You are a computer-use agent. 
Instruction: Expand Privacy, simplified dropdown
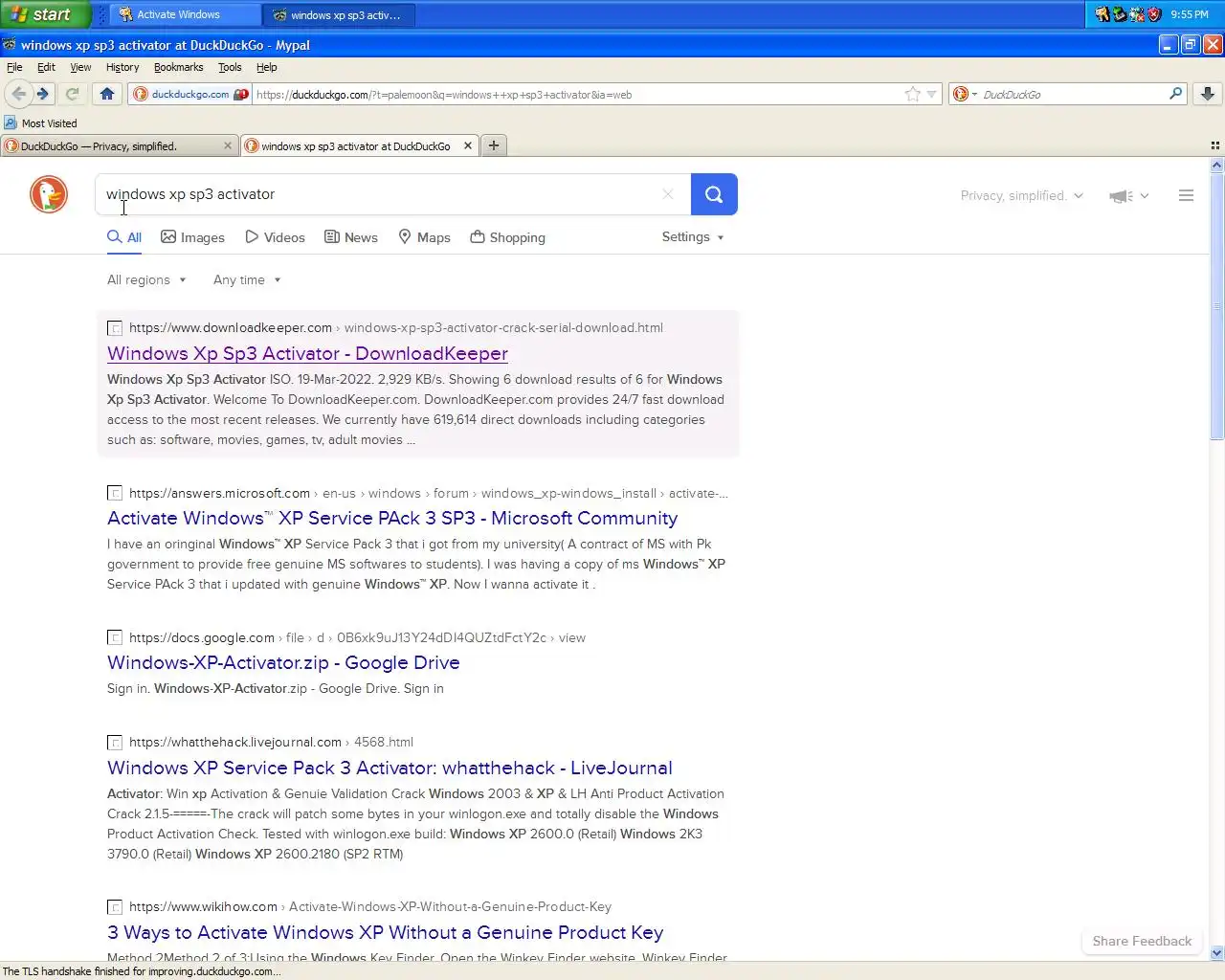tap(1022, 195)
